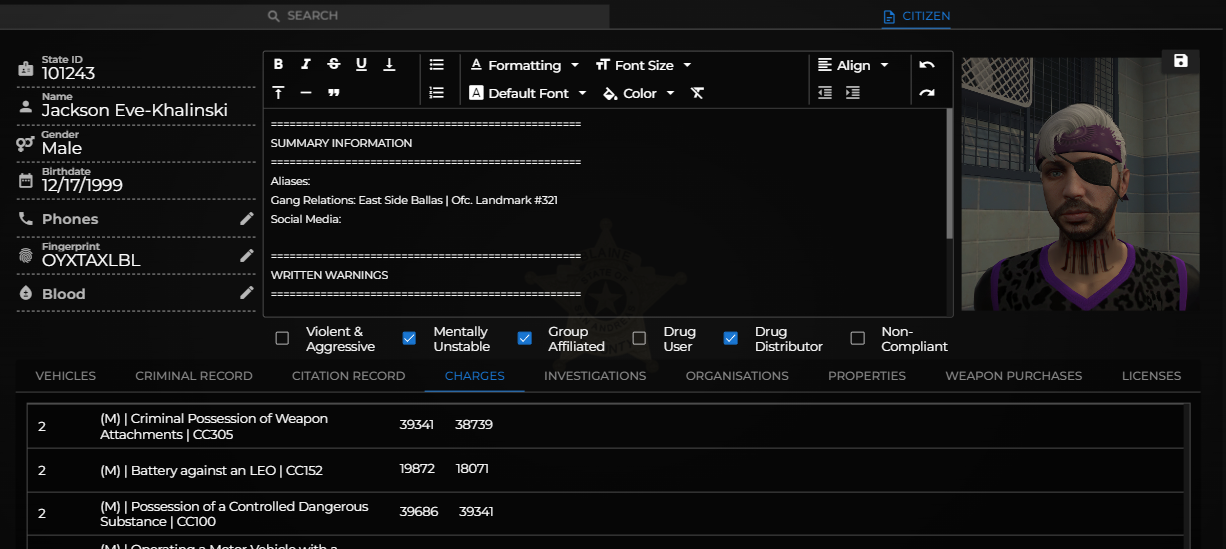The image size is (1226, 549).
Task: Click the Citizen document icon
Action: 889,17
